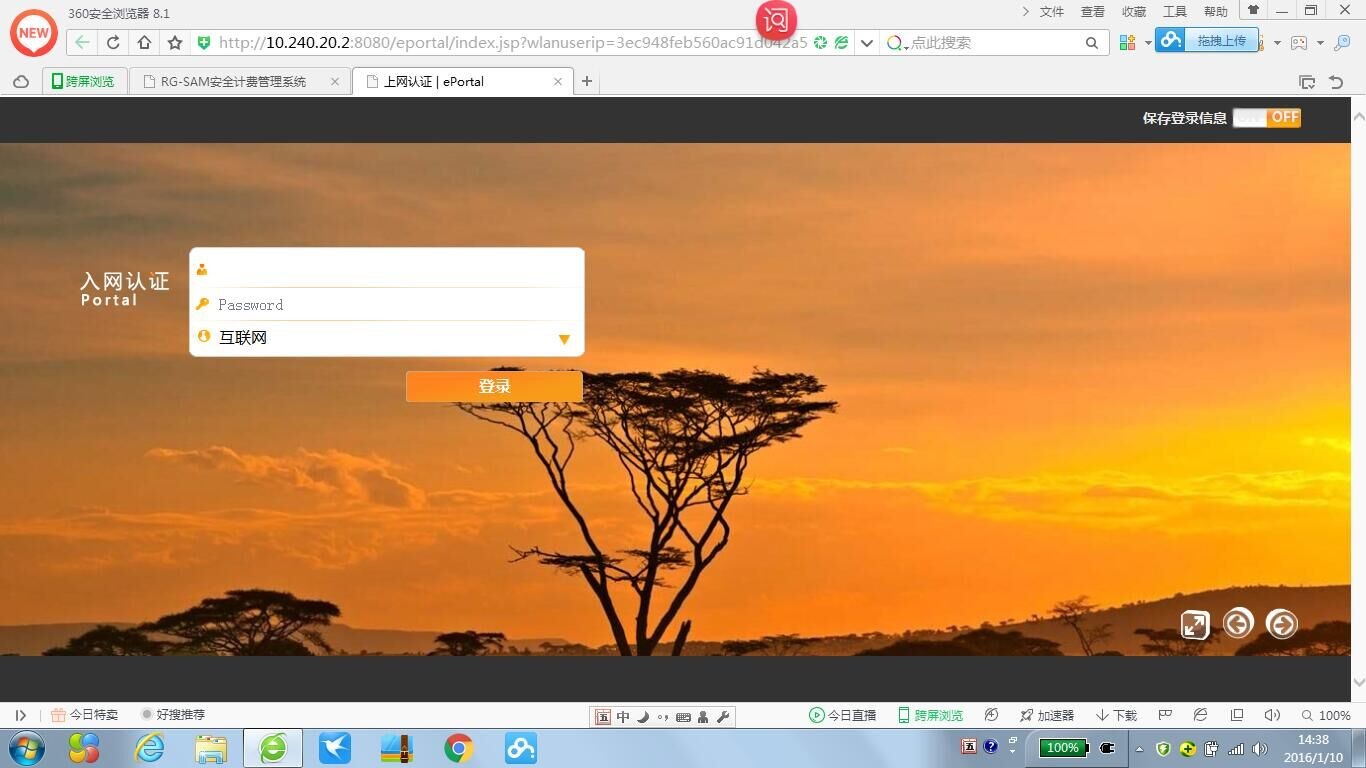This screenshot has height=768, width=1366.
Task: Open a new tab with plus button
Action: [587, 81]
